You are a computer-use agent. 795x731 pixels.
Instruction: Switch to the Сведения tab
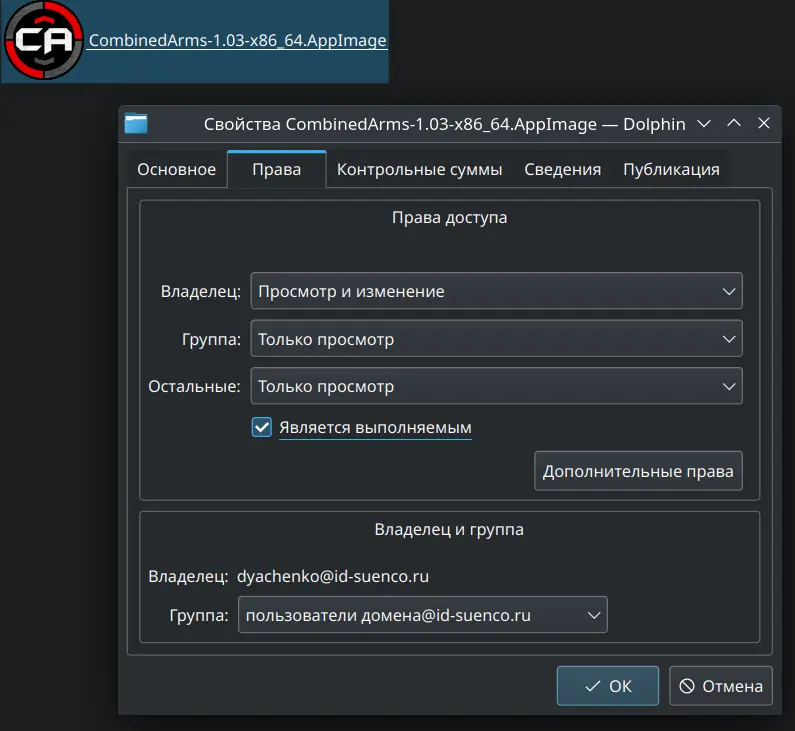click(x=562, y=169)
